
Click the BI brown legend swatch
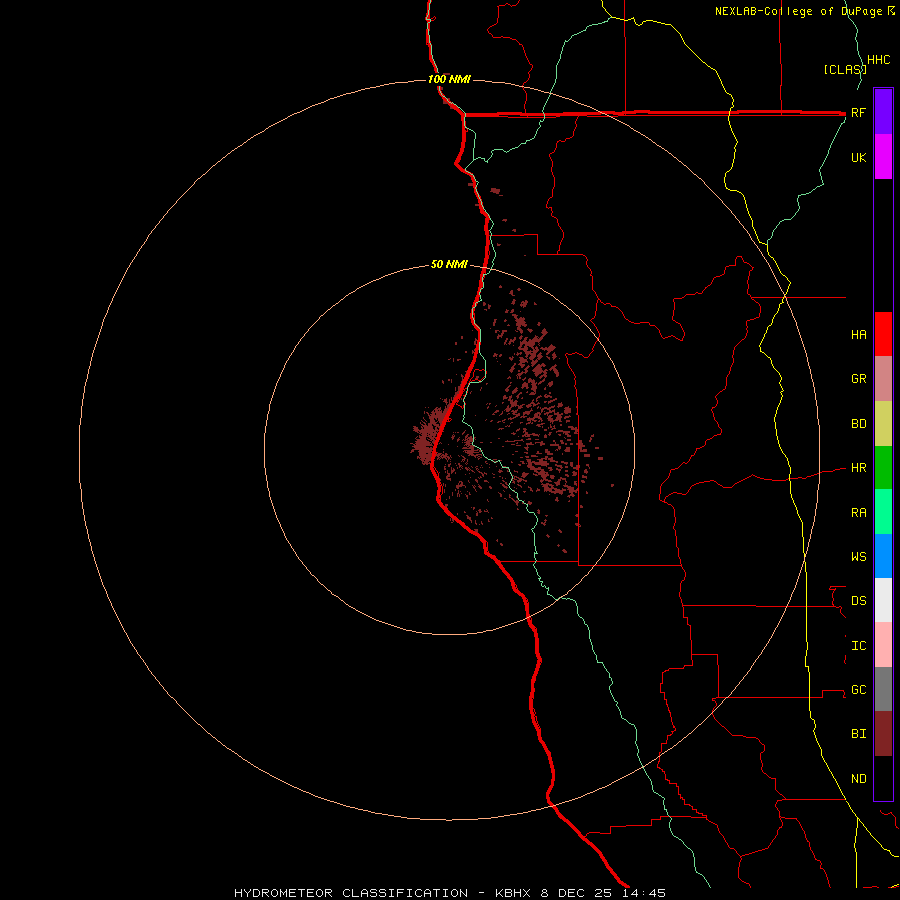pos(883,734)
